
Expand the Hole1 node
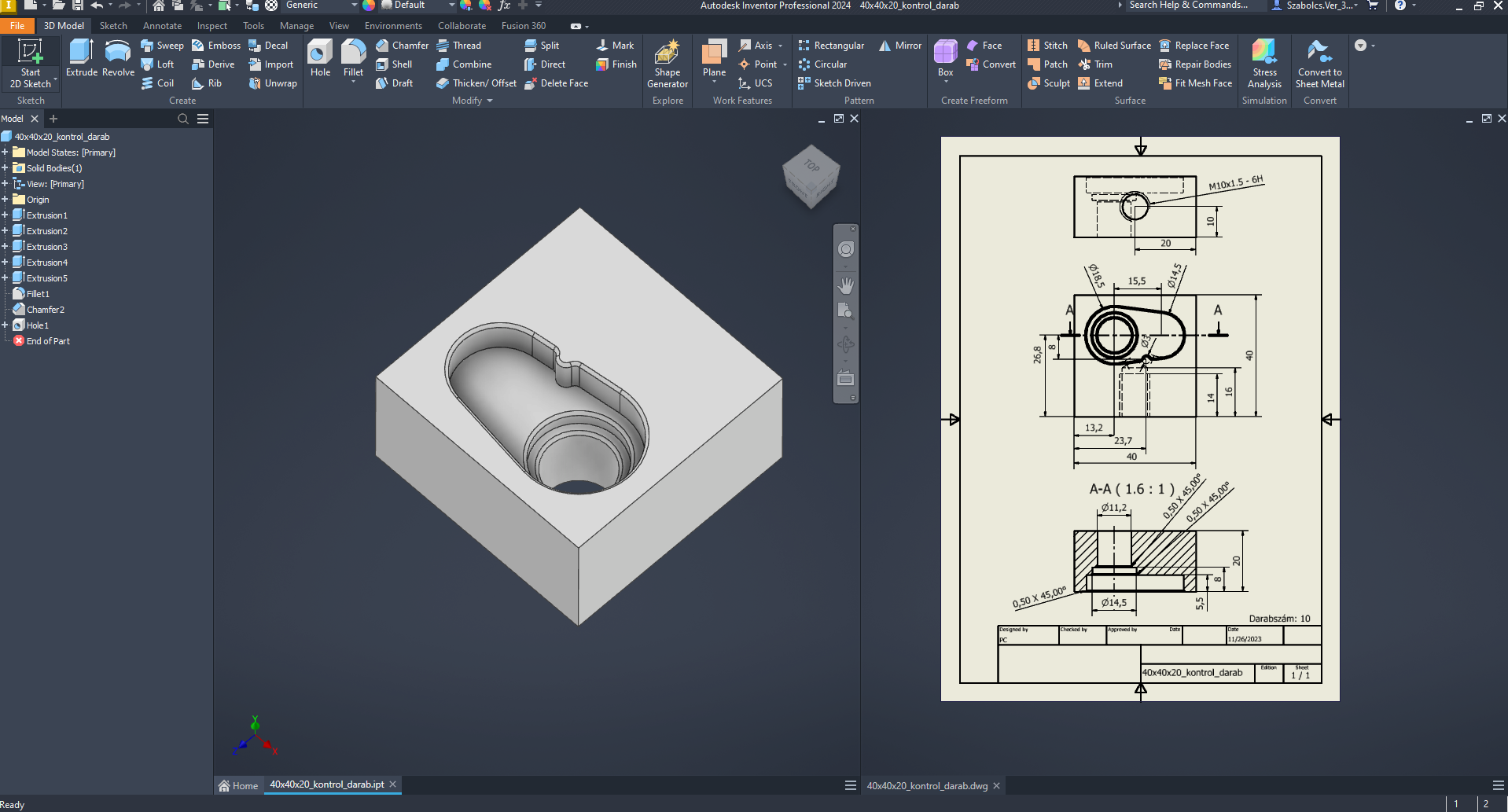coord(5,325)
